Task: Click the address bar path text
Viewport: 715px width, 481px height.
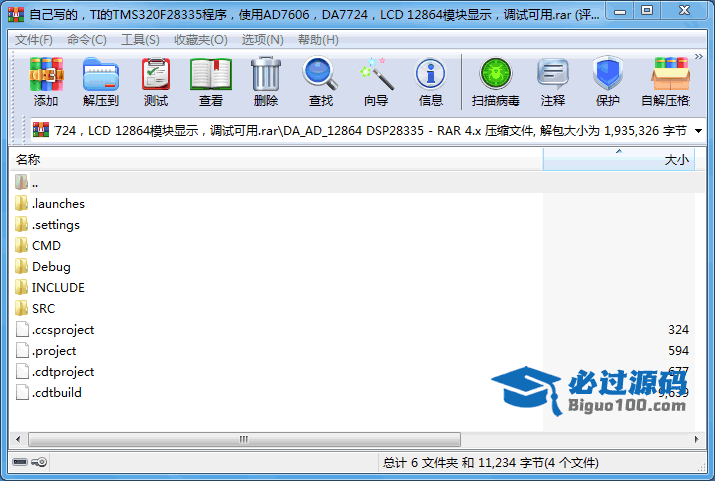Action: tap(371, 131)
